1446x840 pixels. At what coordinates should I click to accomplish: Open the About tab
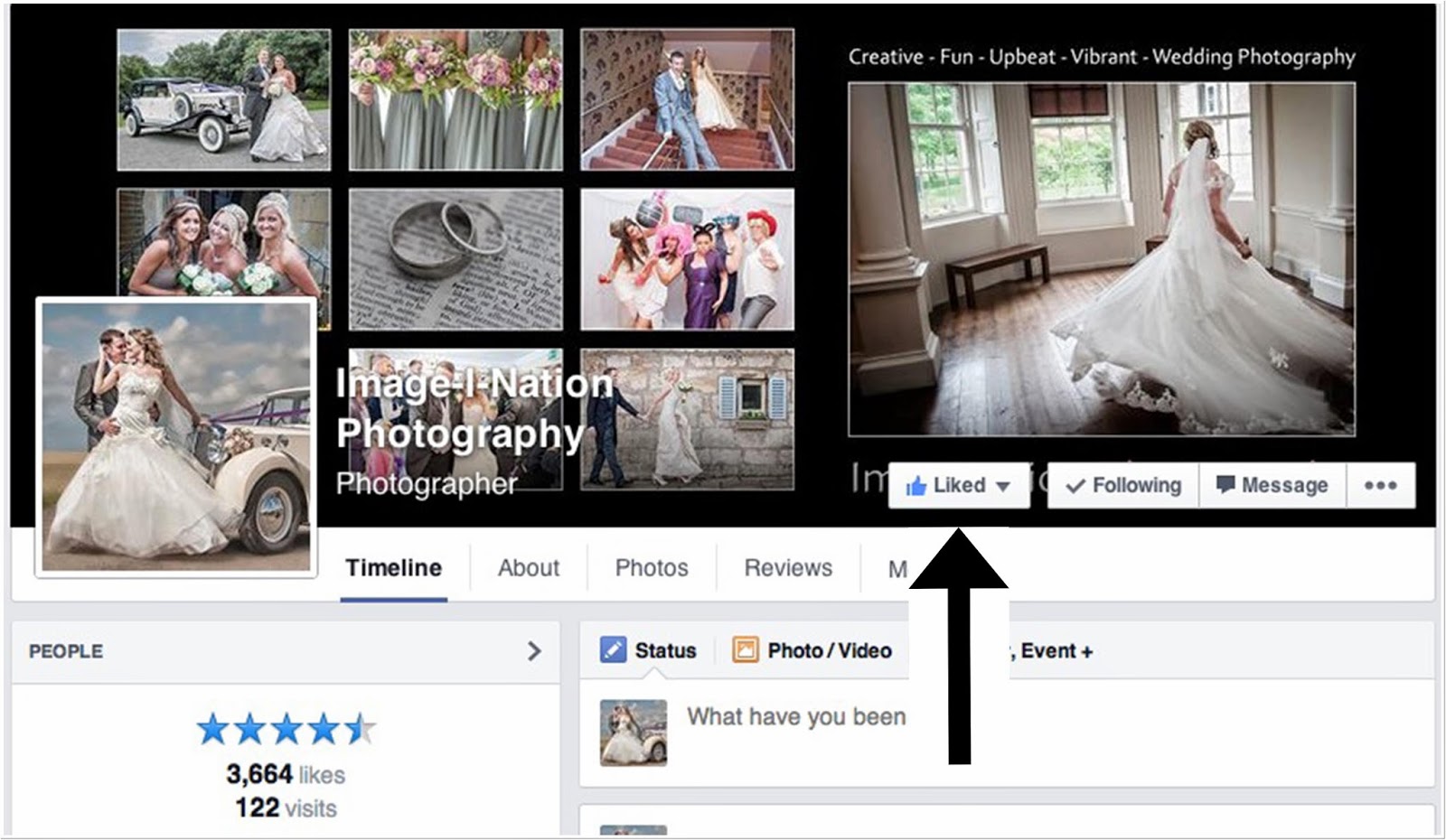point(529,568)
